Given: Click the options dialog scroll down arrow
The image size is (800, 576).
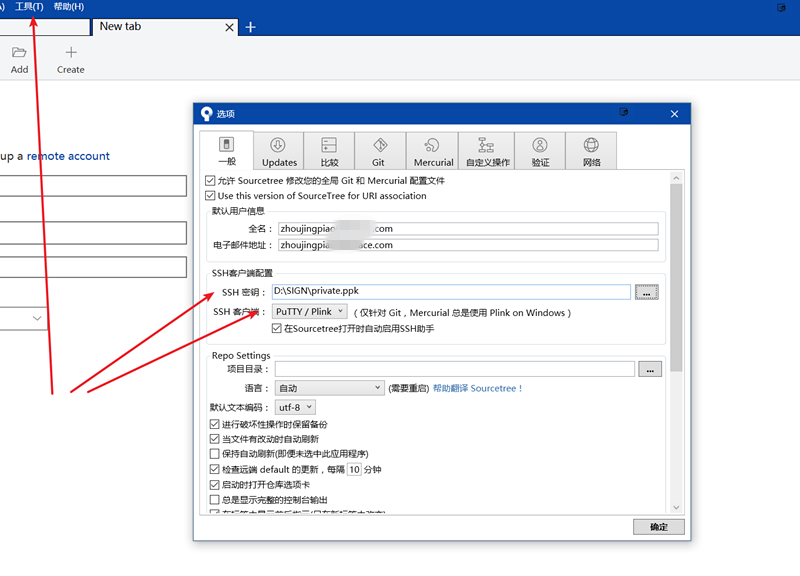Looking at the screenshot, I should [x=676, y=507].
